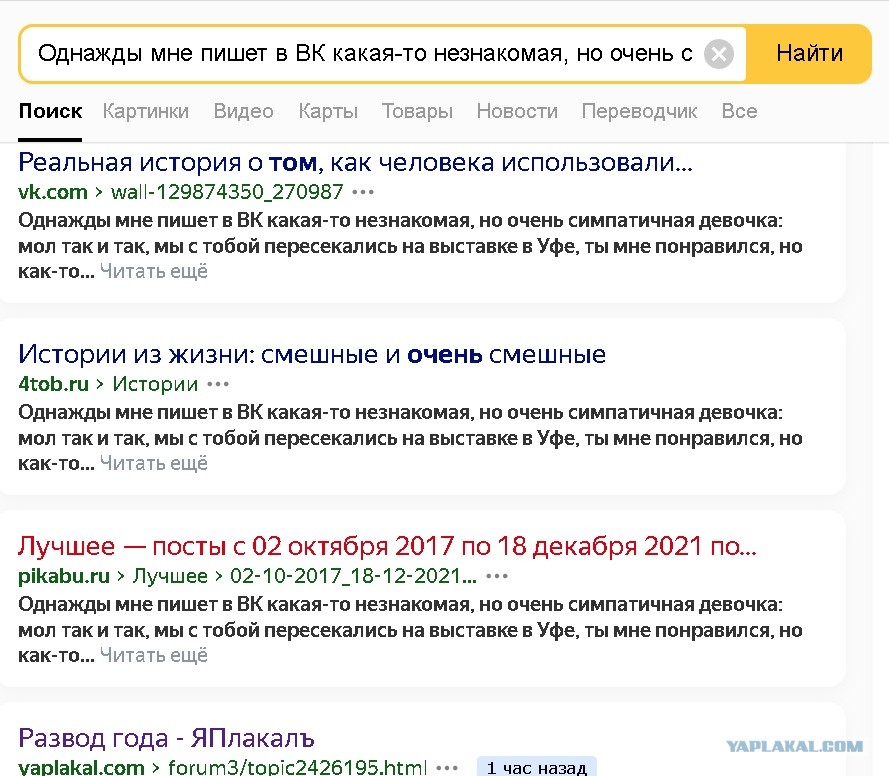Open the Лучшее breadcrumb of pikabu.ru
889x776 pixels.
coord(170,576)
